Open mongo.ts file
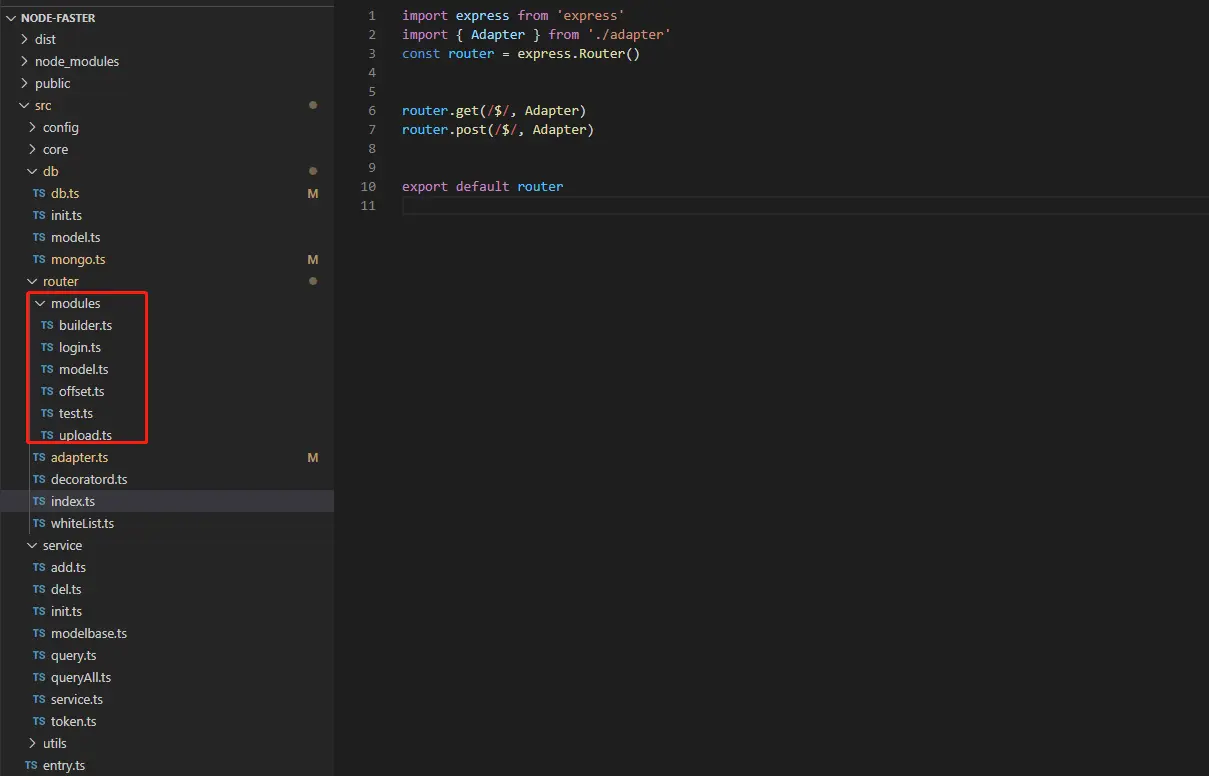Viewport: 1209px width, 776px height. pos(78,259)
